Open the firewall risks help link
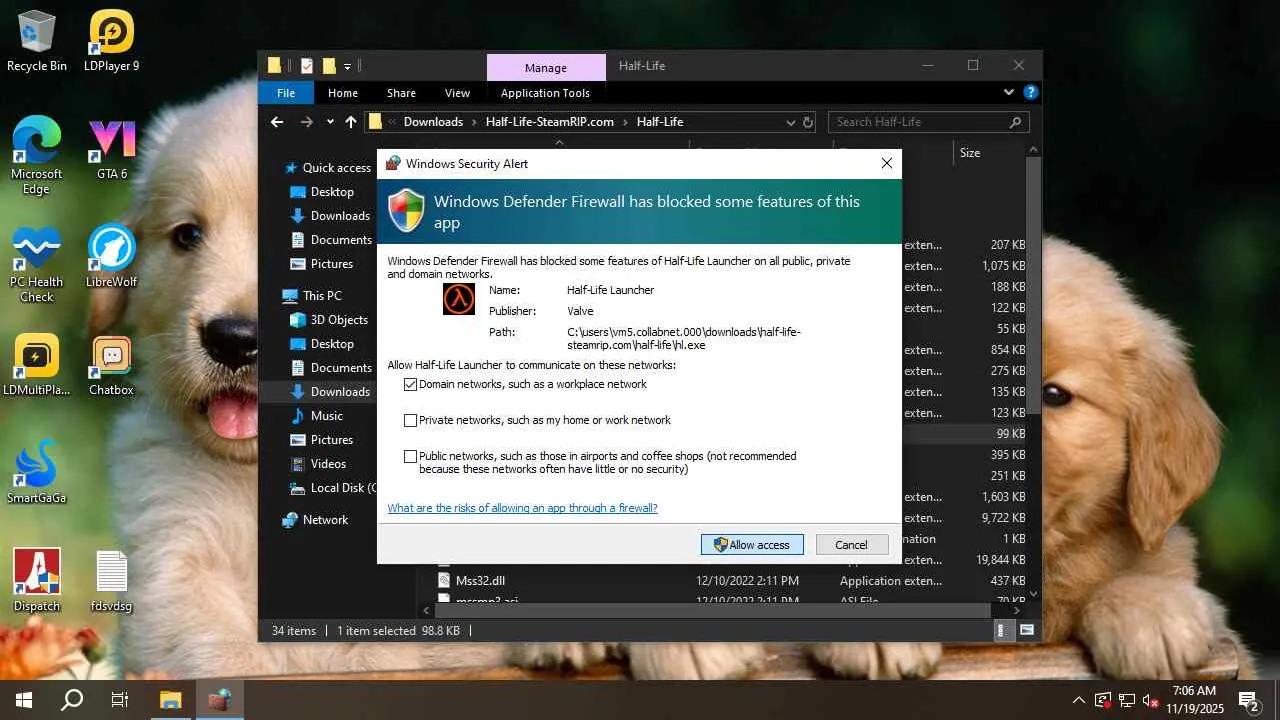1280x720 pixels. click(x=522, y=508)
